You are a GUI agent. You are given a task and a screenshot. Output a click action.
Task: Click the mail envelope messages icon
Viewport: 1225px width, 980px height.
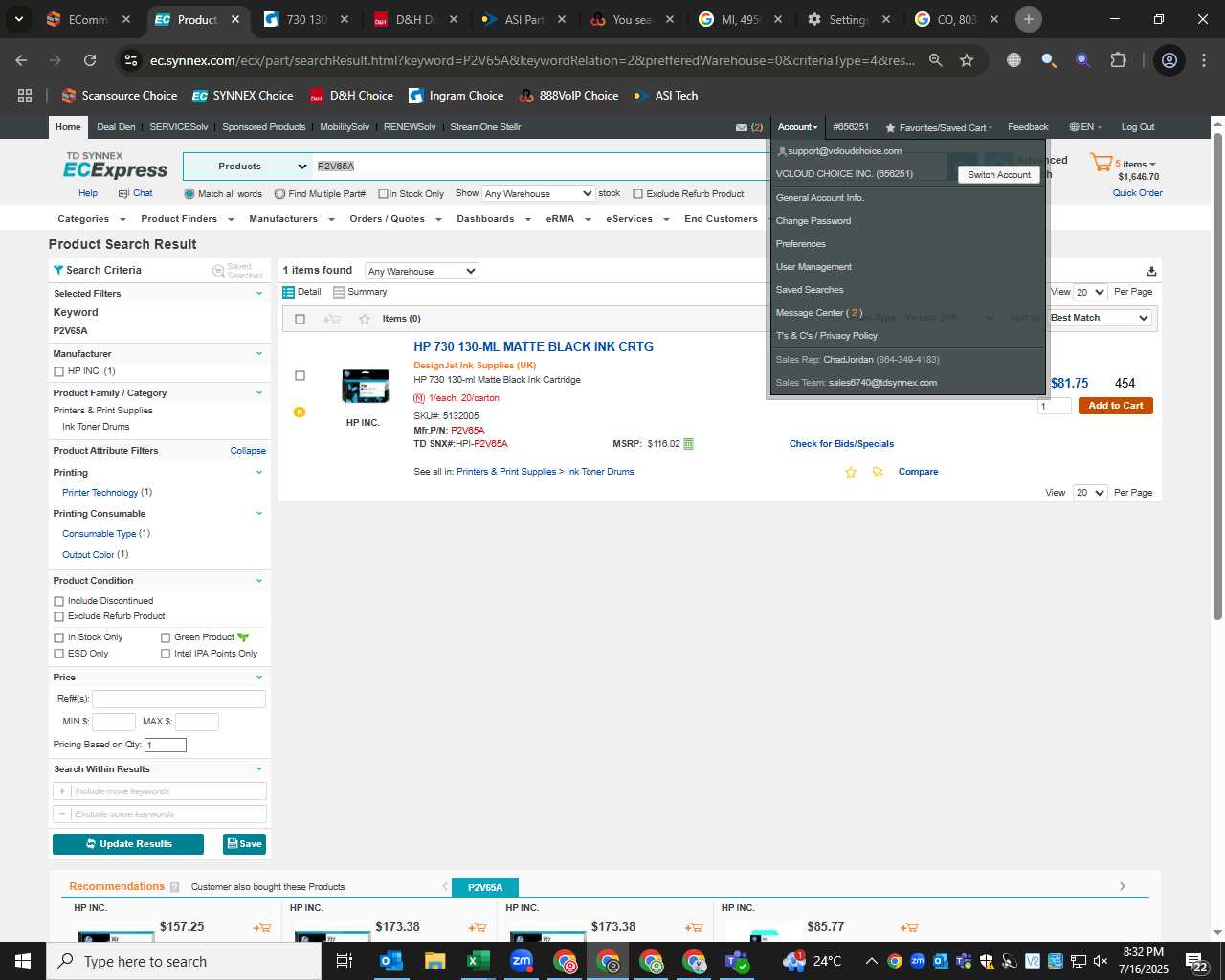coord(742,127)
